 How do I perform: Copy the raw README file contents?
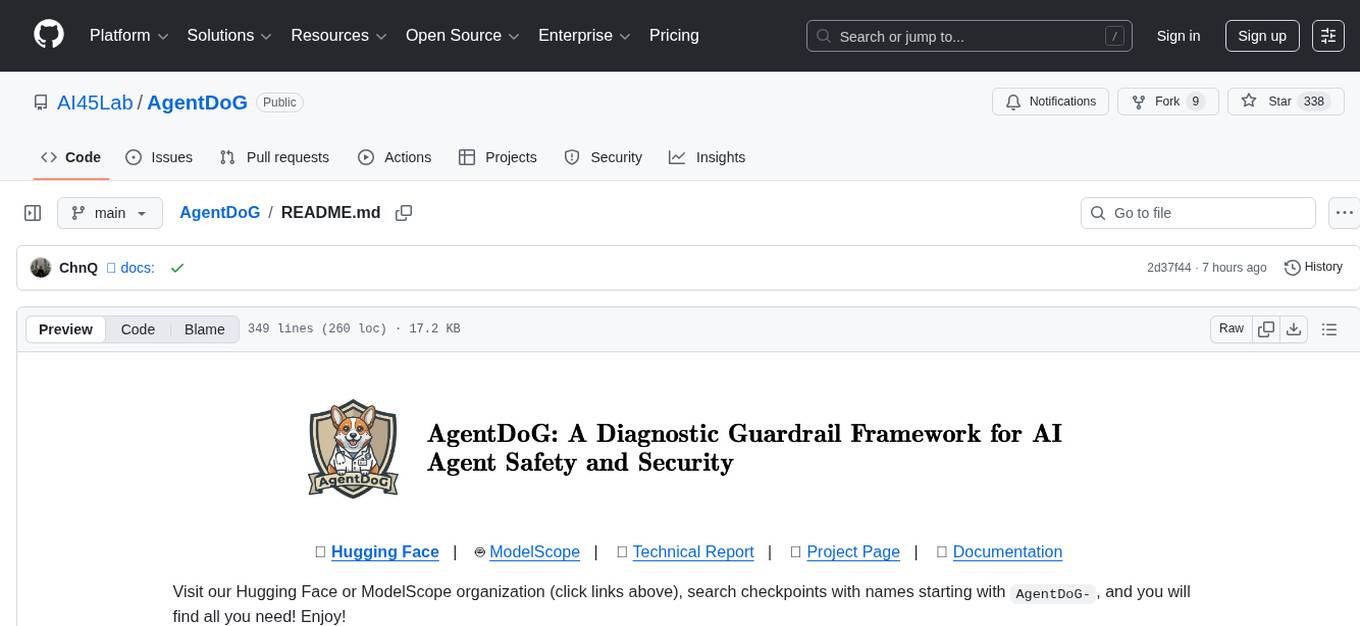[x=1266, y=328]
